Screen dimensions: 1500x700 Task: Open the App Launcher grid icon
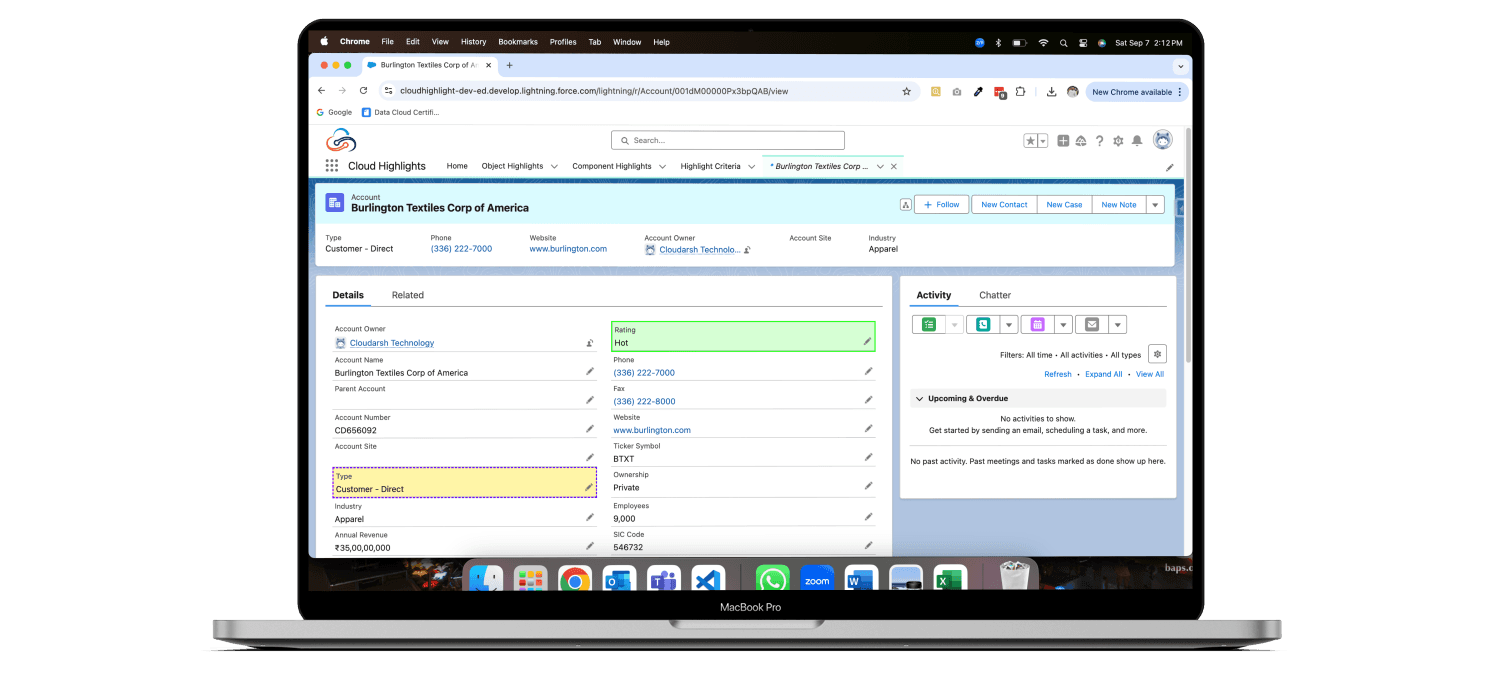point(332,166)
